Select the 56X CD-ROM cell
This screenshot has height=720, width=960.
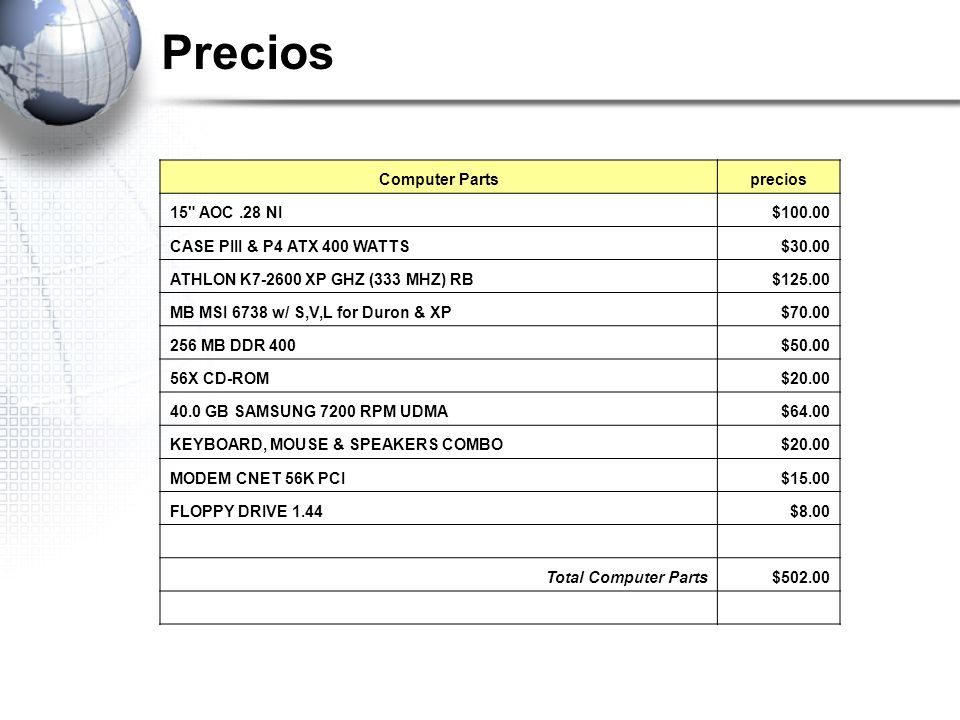point(438,376)
